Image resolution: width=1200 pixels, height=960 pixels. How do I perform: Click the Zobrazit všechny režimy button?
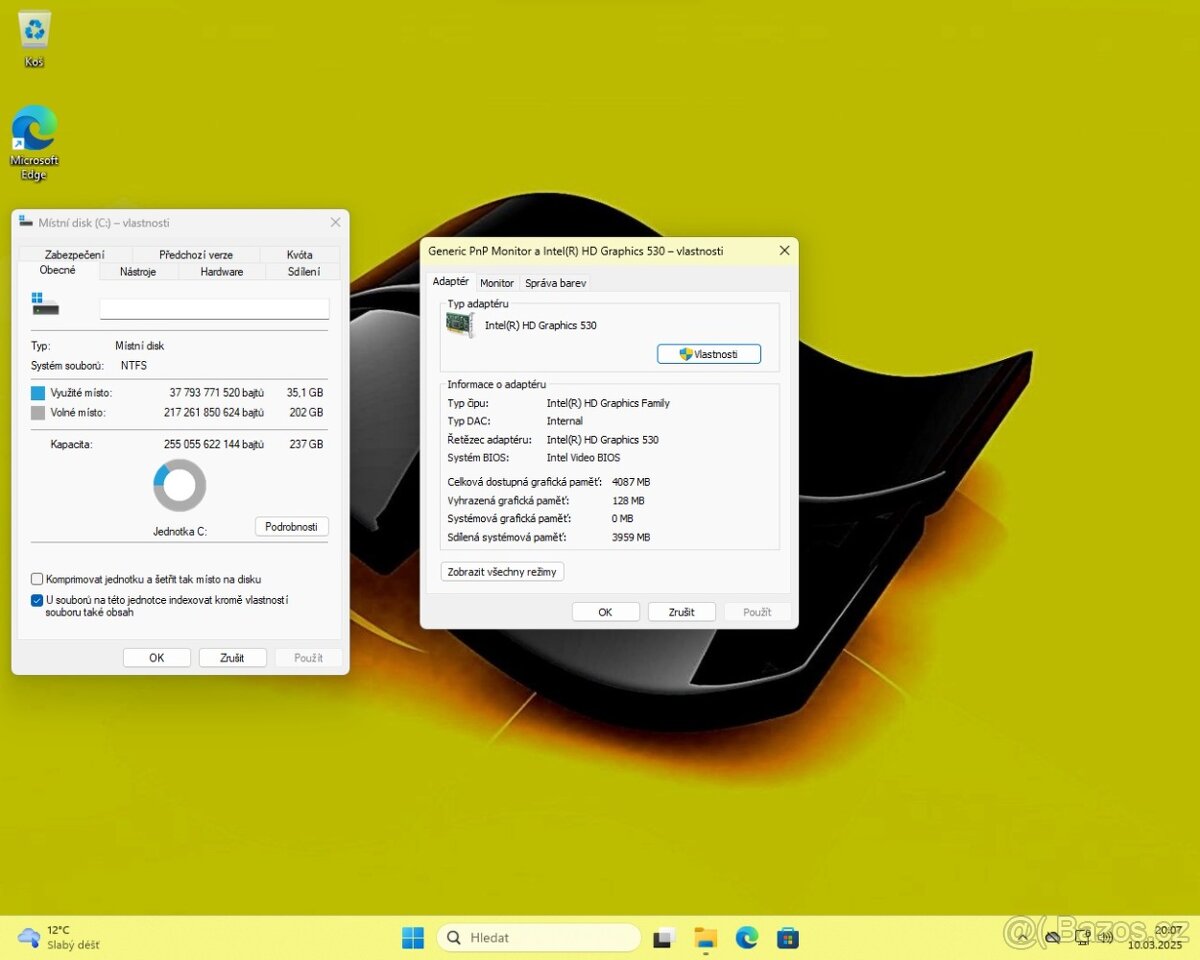[503, 572]
